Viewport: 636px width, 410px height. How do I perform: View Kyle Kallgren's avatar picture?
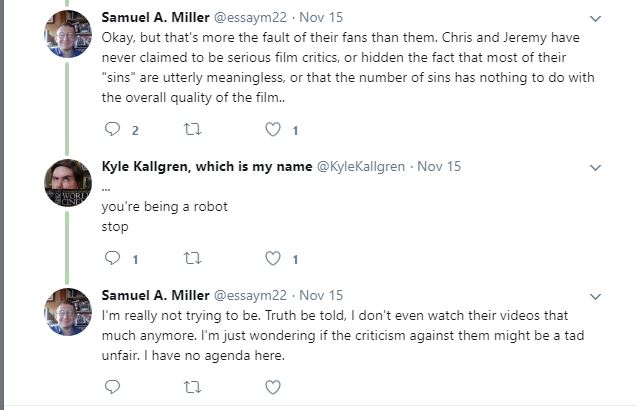point(68,183)
